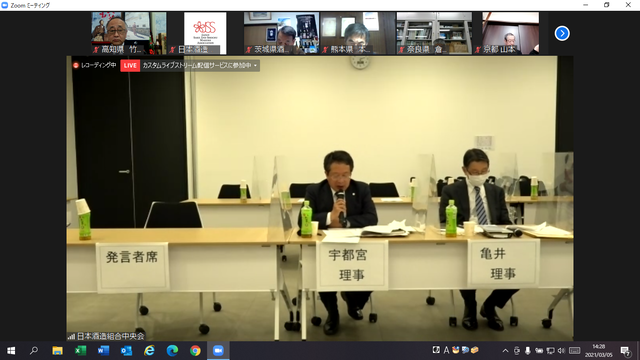The image size is (640, 360).
Task: Open the touch keyboard tray icon
Action: click(x=574, y=351)
